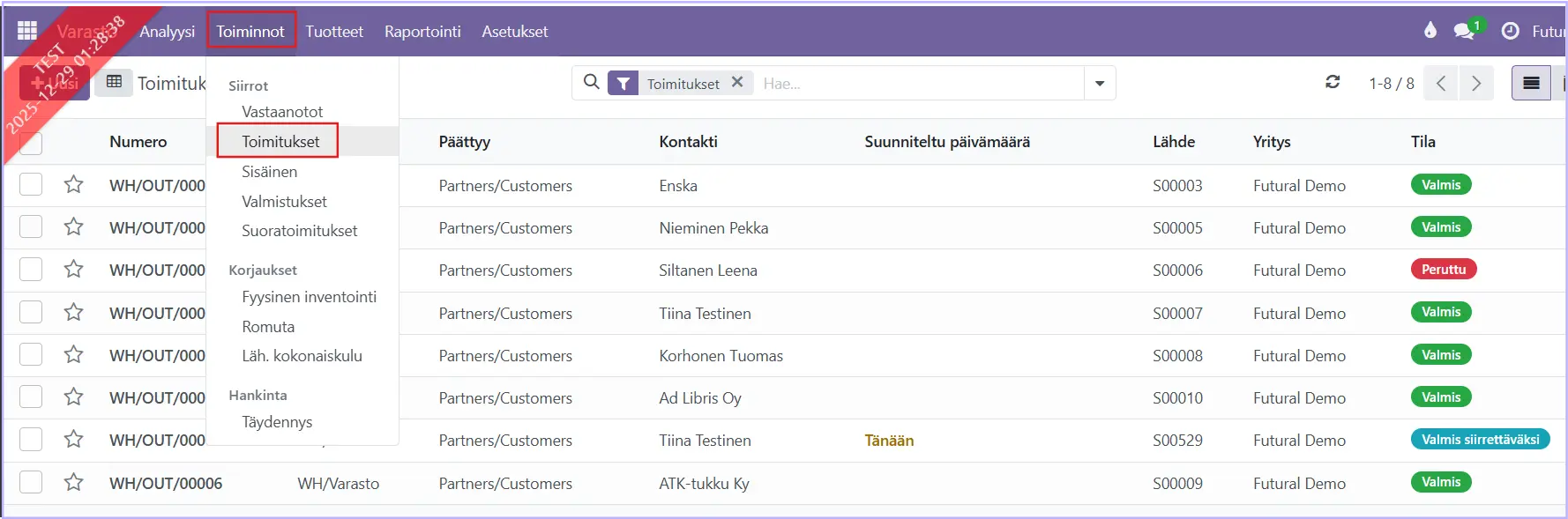Toggle the select-all header checkbox
This screenshot has height=519, width=1568.
point(31,143)
